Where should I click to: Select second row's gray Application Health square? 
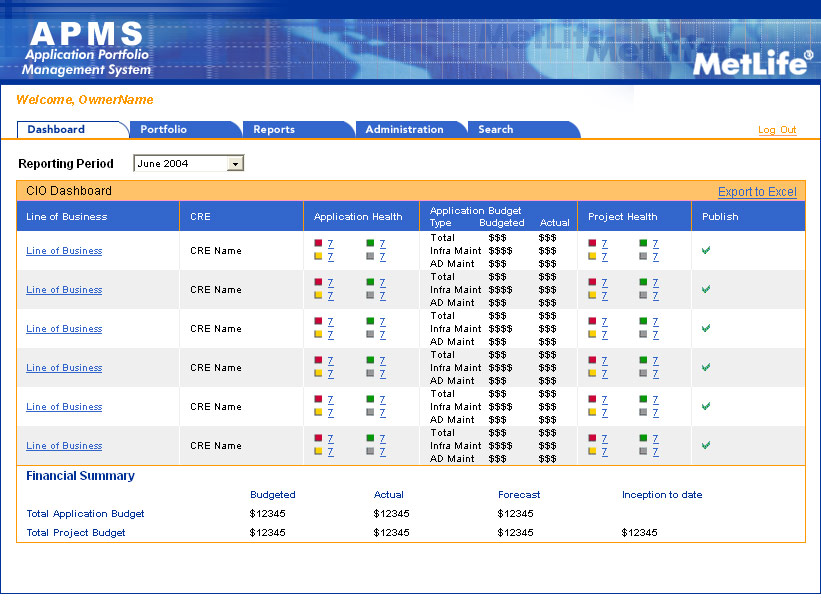pos(370,295)
